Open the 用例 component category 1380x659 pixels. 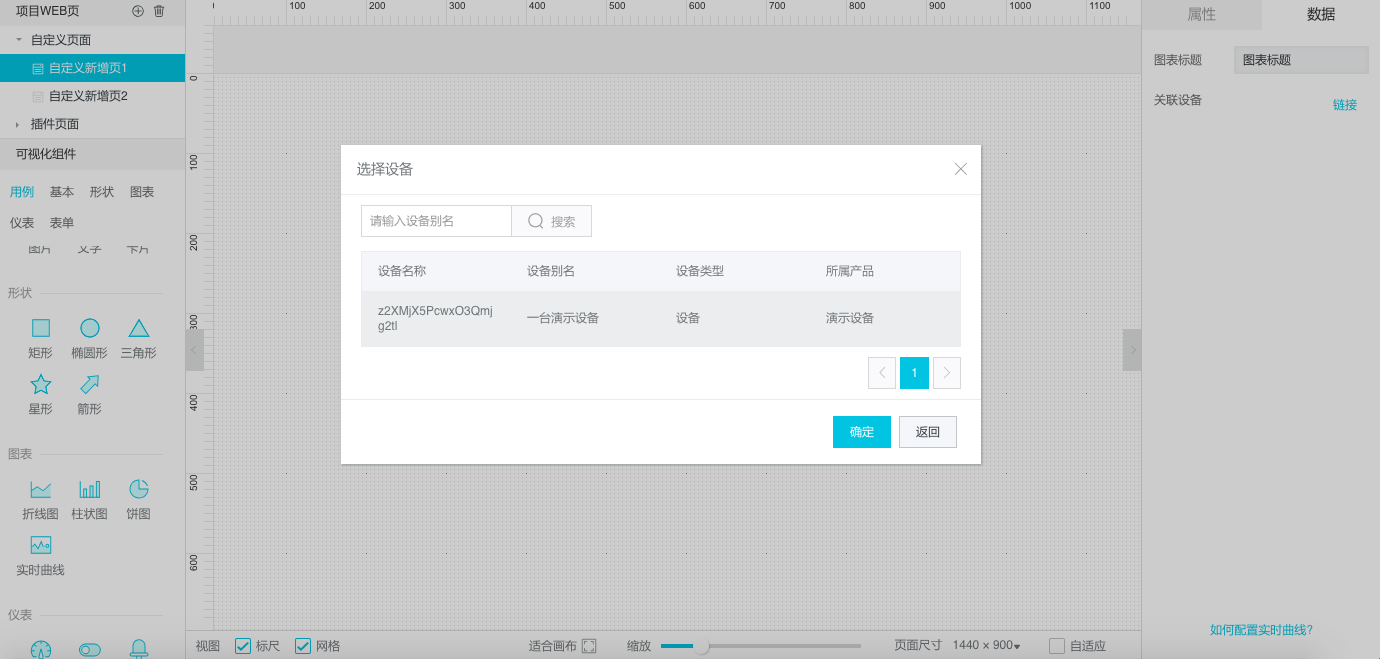22,192
